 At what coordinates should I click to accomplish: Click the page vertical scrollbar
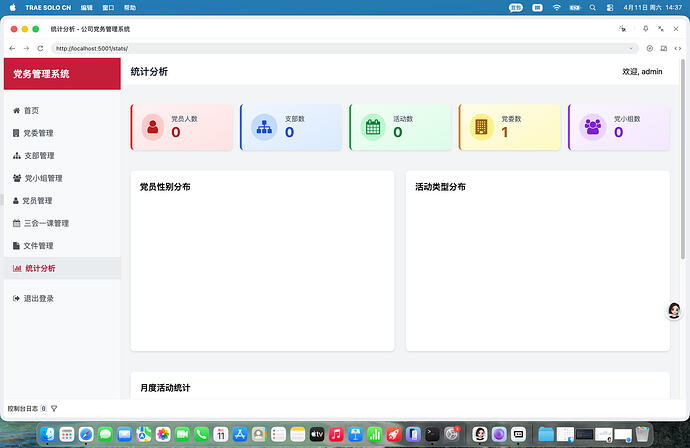[683, 158]
